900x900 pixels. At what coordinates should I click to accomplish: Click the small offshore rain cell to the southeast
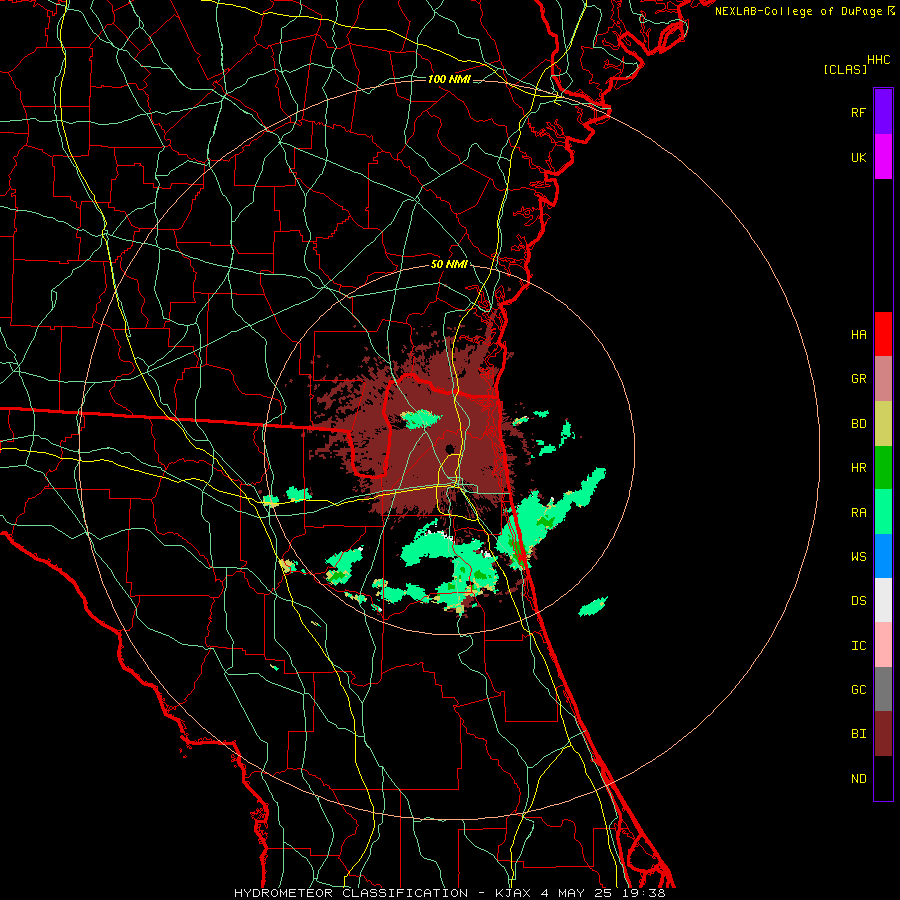593,607
